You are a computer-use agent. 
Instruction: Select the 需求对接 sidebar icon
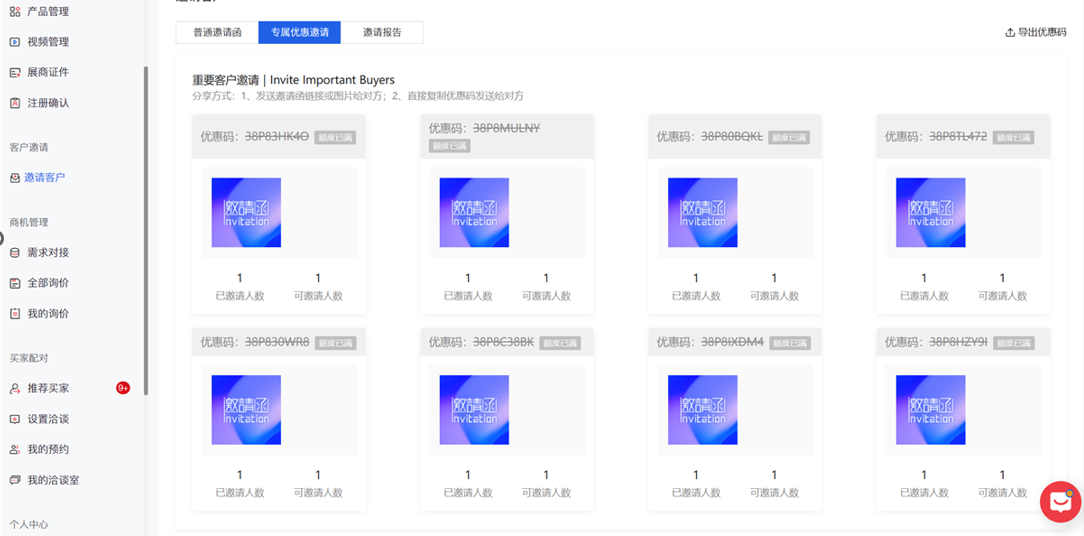(15, 253)
